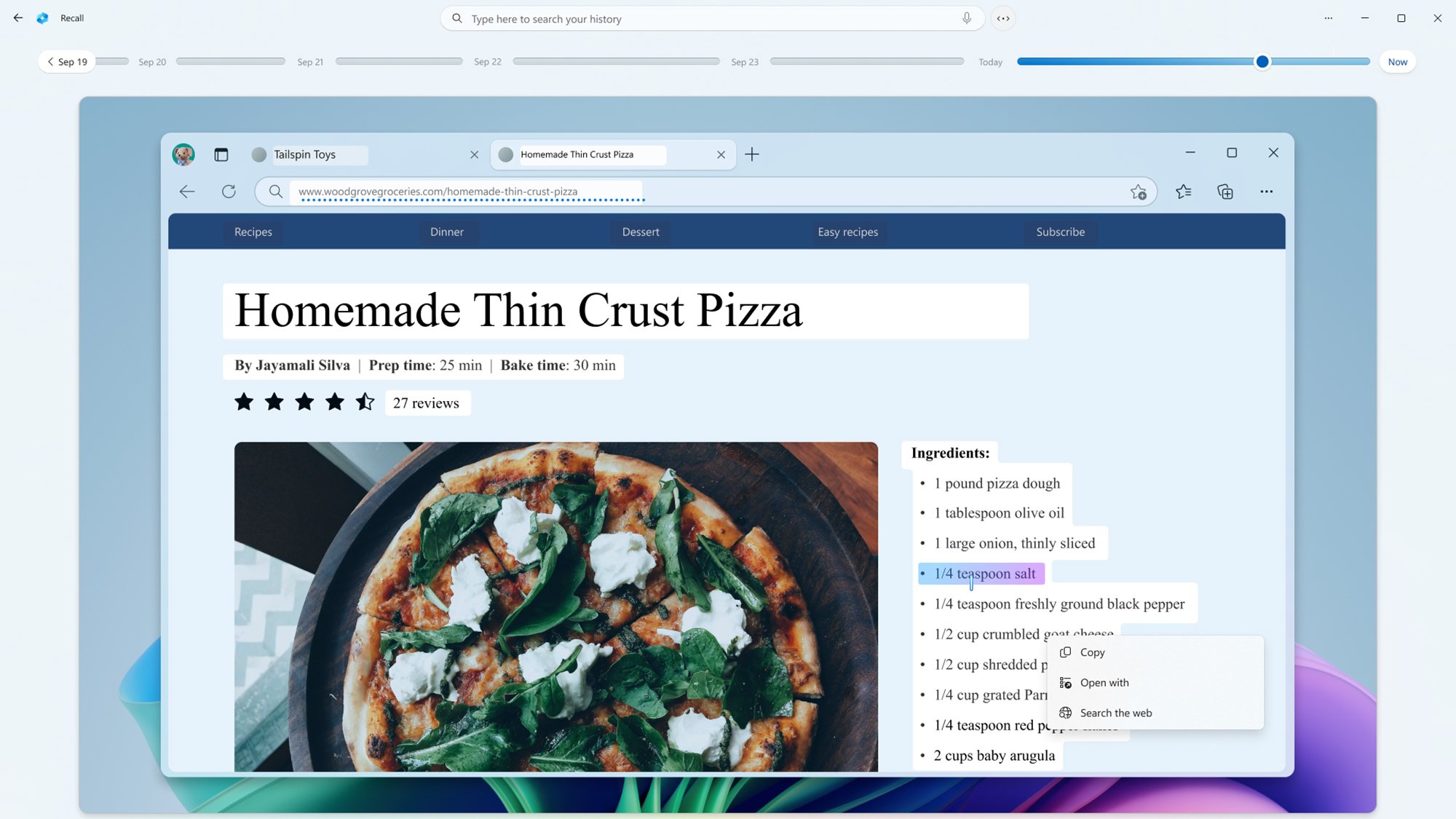The image size is (1456, 819).
Task: Open the browser collections icon
Action: [x=1225, y=191]
